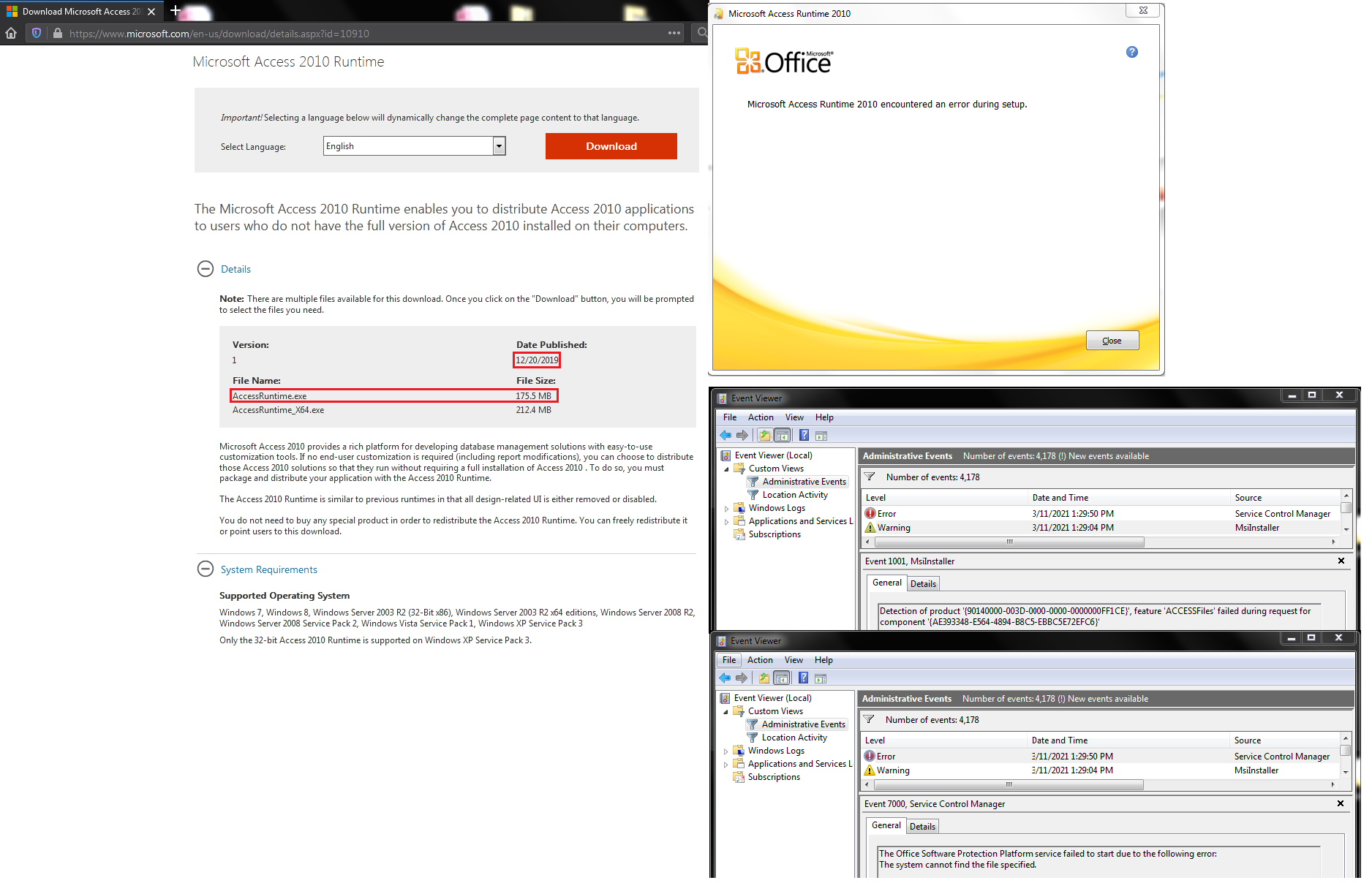
Task: Click the file name AccessRuntime_X64.exe
Action: pyautogui.click(x=279, y=410)
